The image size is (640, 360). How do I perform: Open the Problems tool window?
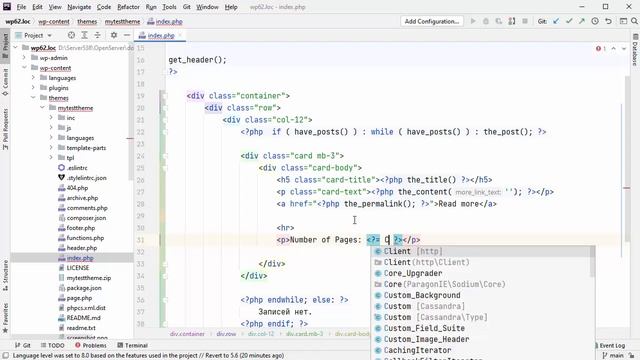point(91,345)
